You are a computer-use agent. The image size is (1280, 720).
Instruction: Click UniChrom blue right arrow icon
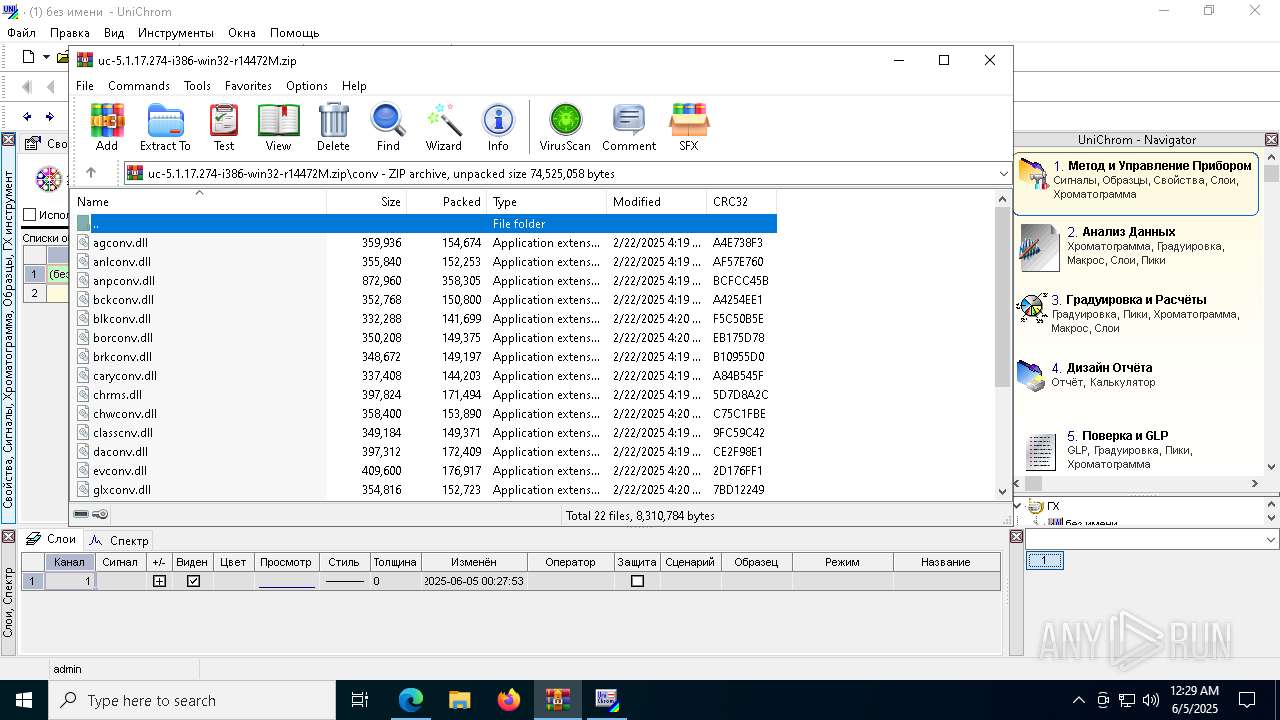tap(50, 116)
